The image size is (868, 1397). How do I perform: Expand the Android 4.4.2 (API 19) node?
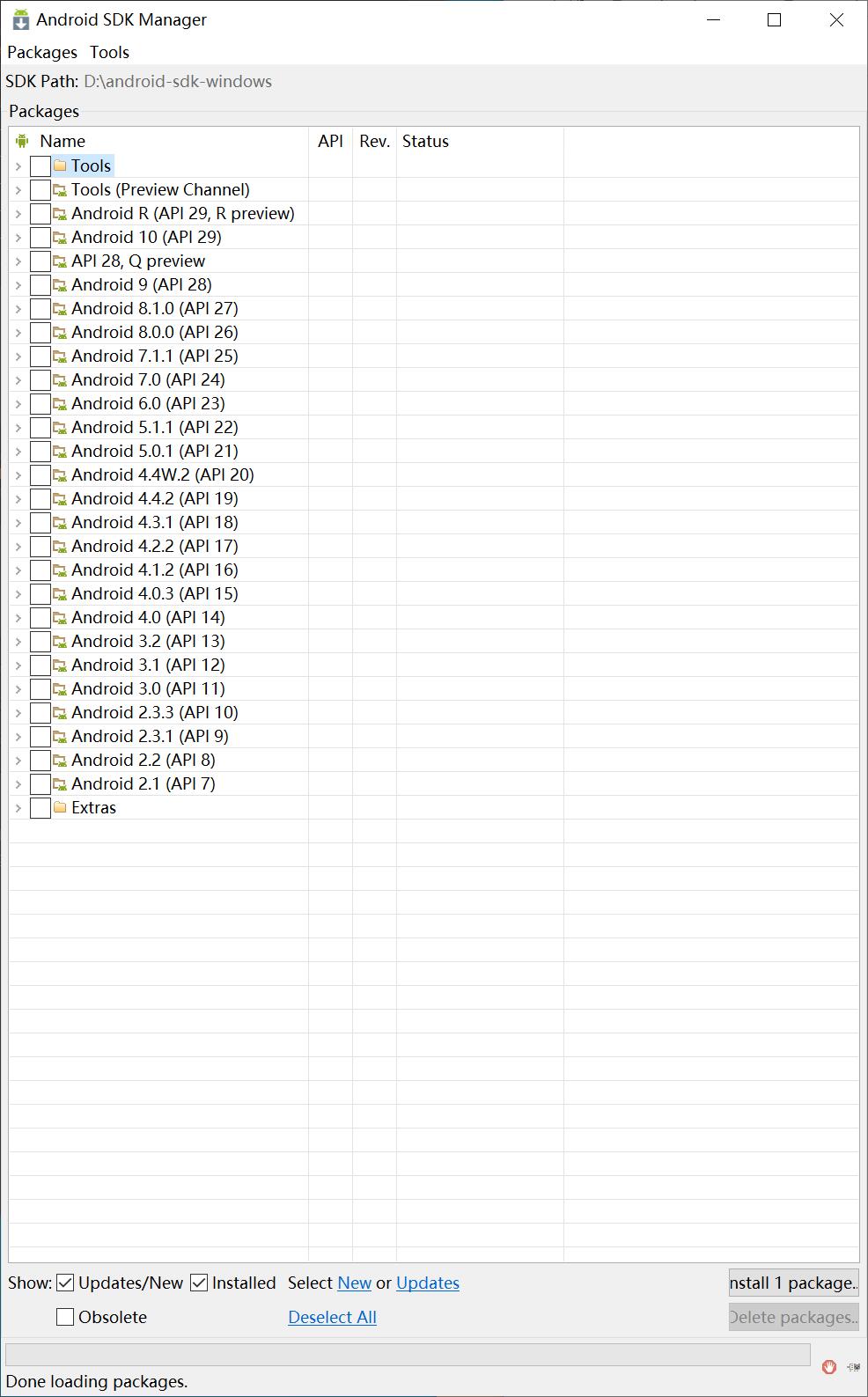18,498
